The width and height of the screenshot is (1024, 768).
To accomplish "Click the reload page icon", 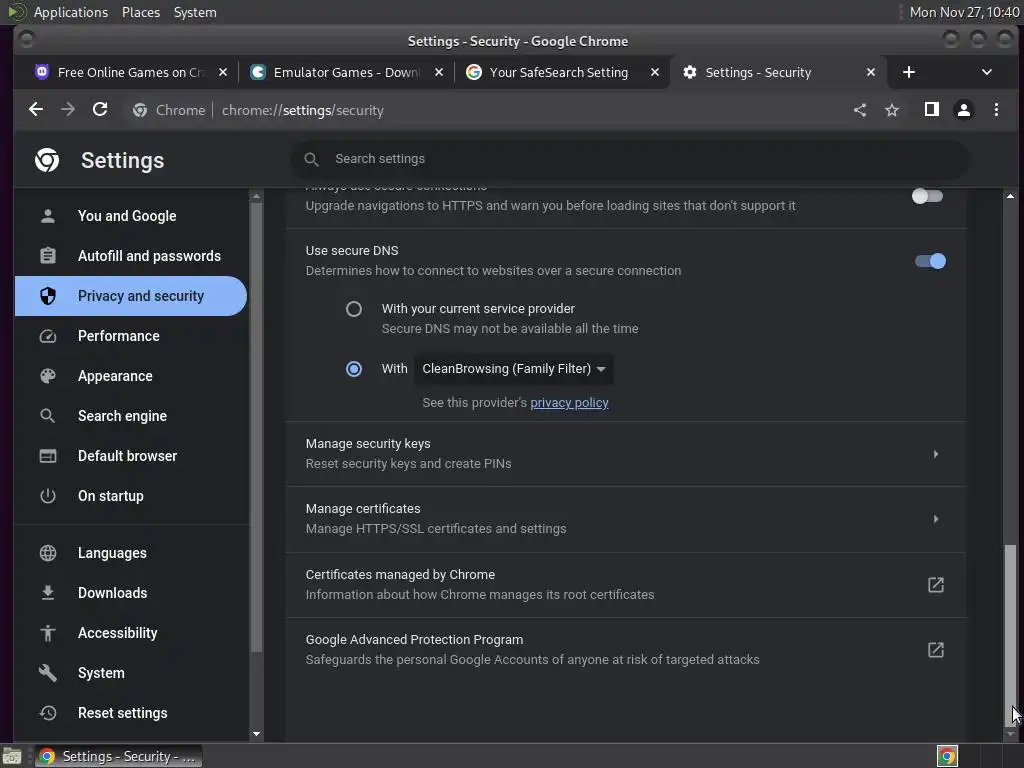I will click(x=100, y=110).
